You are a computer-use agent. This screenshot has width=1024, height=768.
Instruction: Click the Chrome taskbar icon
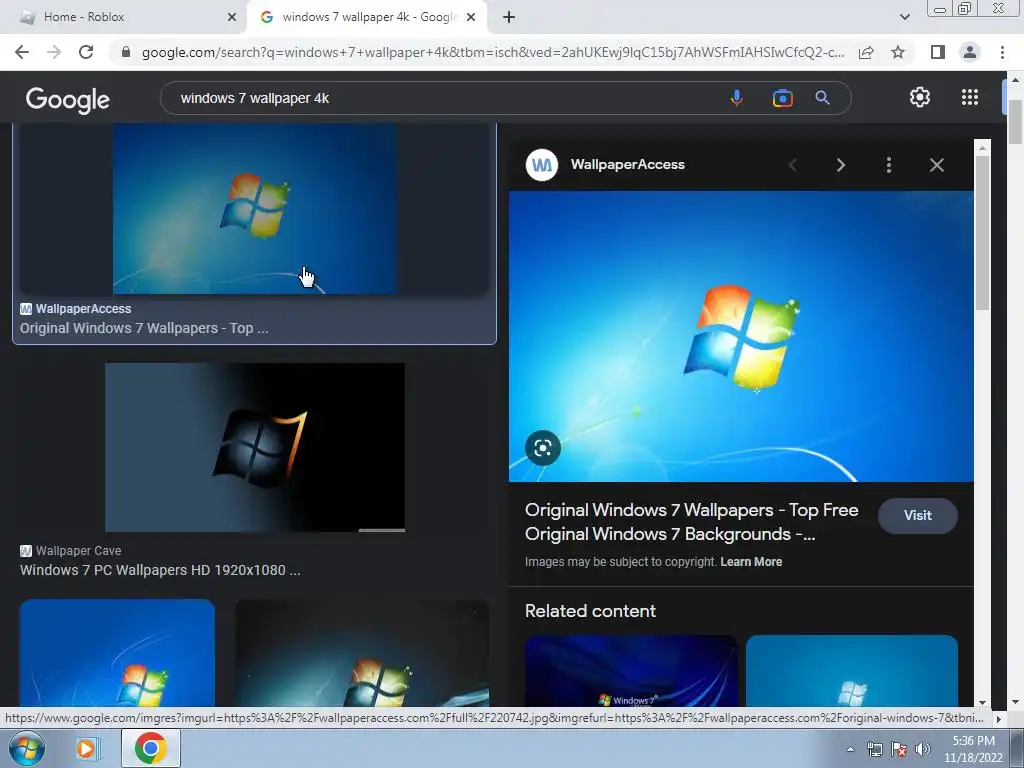pyautogui.click(x=150, y=748)
